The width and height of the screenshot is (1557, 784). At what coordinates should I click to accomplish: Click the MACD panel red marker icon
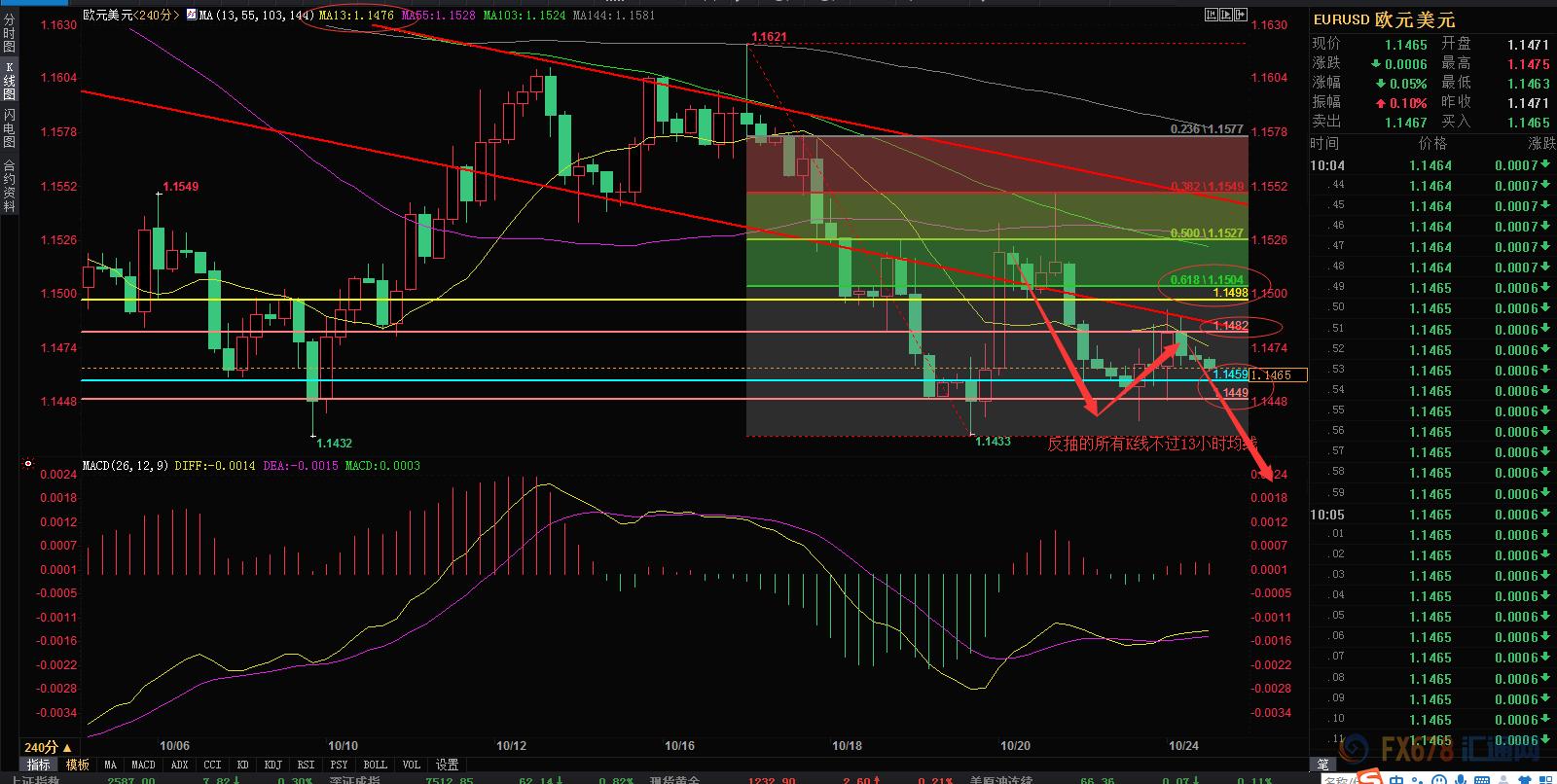[x=27, y=465]
